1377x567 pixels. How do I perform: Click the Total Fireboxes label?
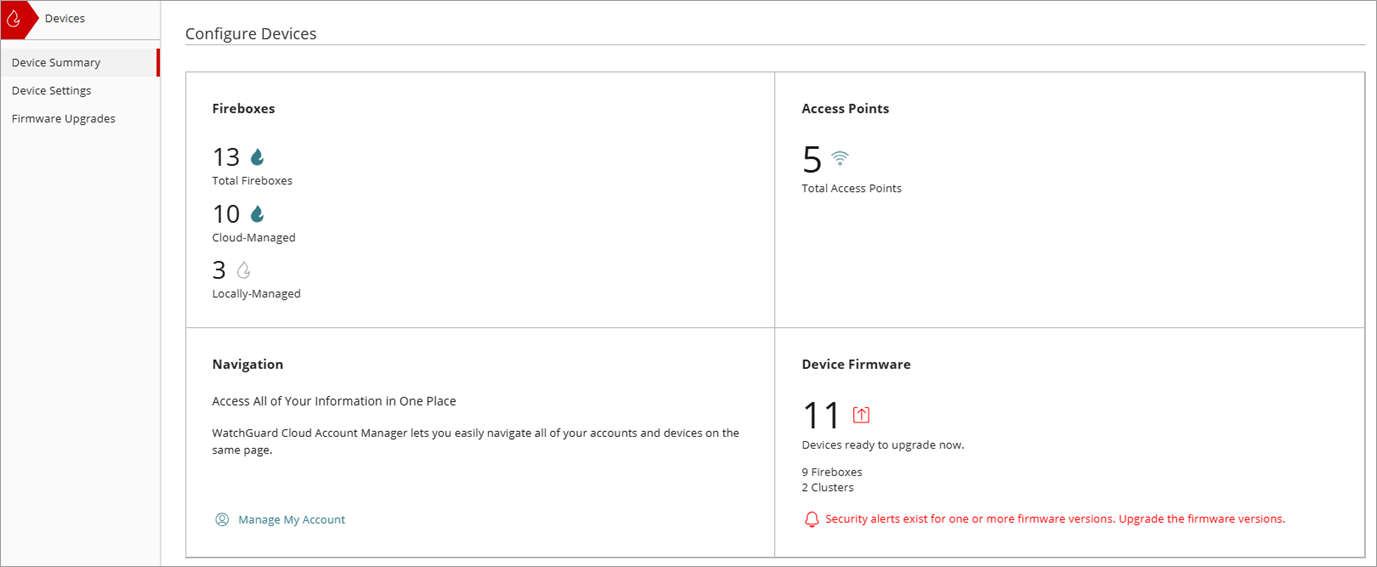tap(252, 181)
